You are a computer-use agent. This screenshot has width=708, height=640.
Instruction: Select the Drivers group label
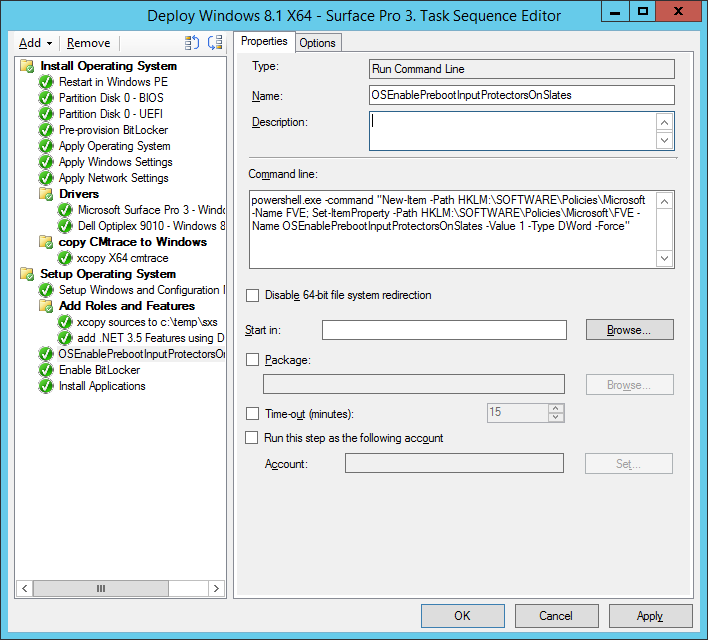(79, 194)
